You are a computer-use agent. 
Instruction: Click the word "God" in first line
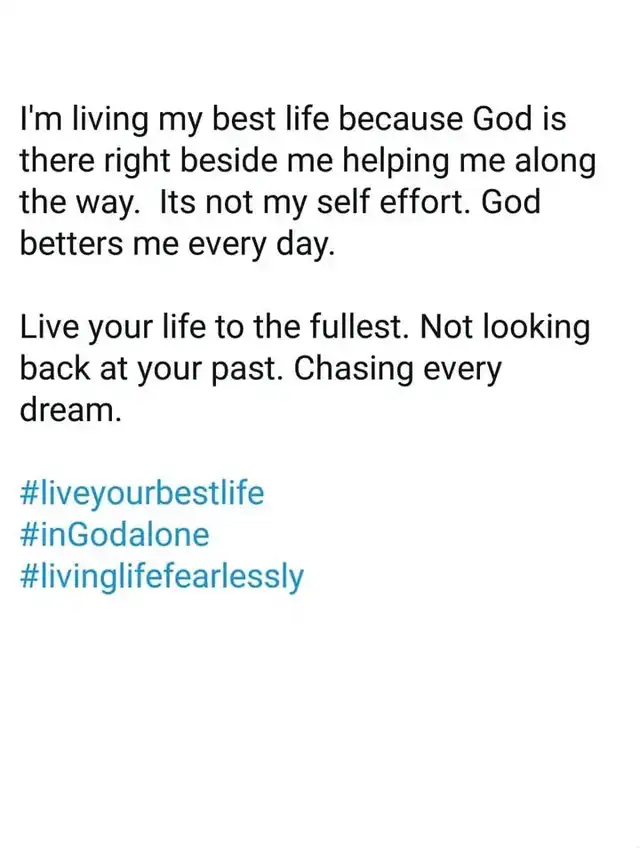pyautogui.click(x=502, y=118)
